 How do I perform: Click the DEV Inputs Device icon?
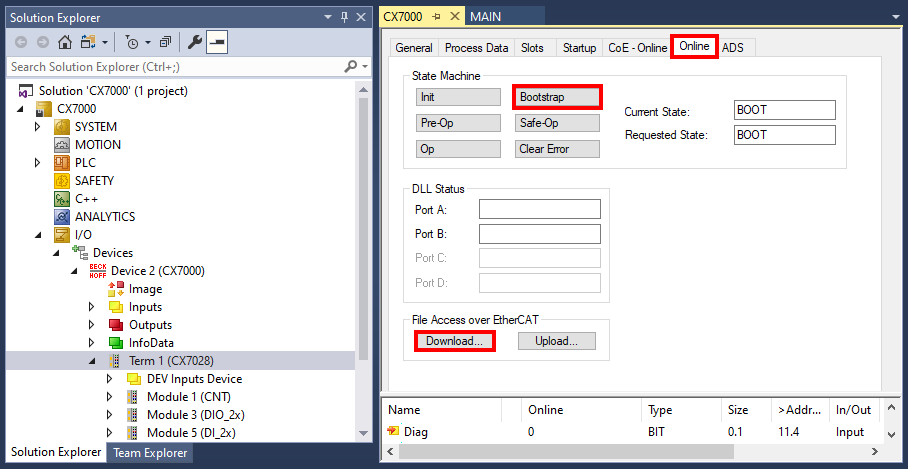click(x=134, y=379)
